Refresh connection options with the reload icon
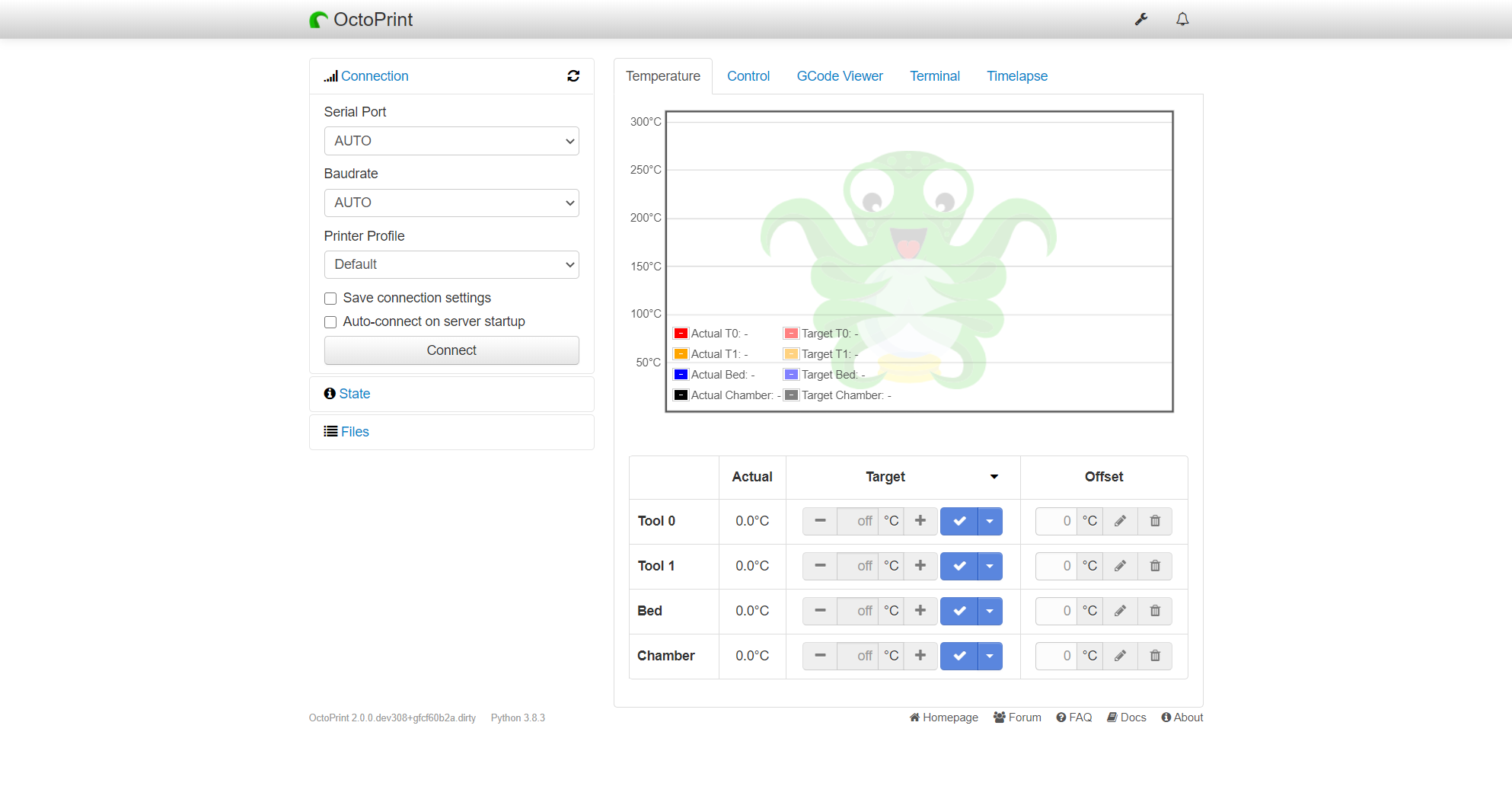 pyautogui.click(x=573, y=76)
